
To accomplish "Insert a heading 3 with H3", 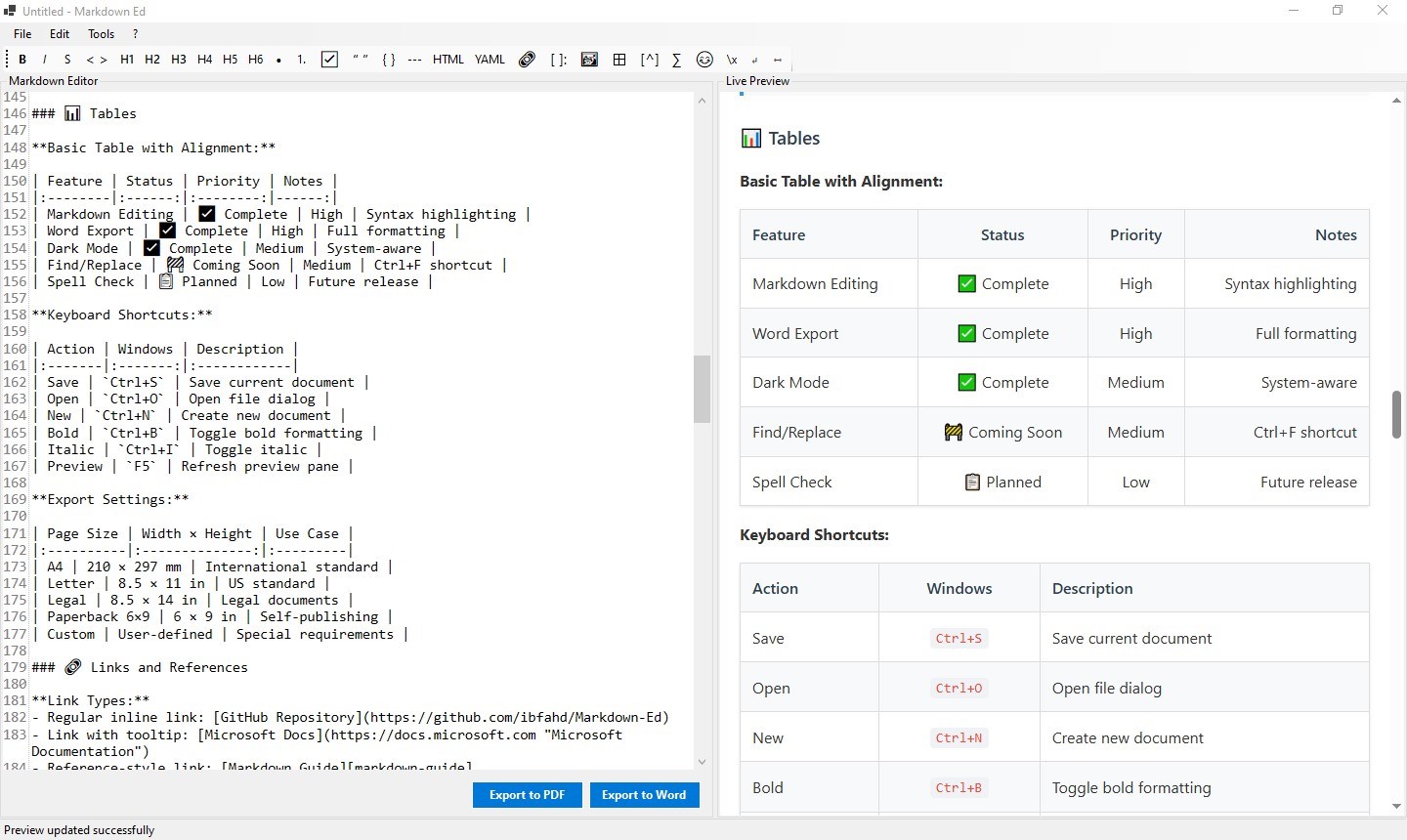I will click(179, 60).
